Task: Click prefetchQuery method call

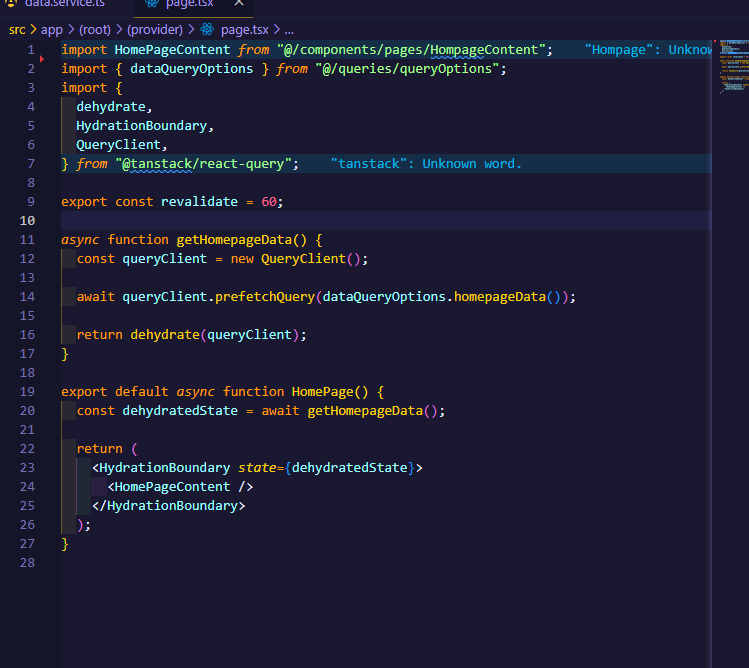Action: tap(265, 297)
